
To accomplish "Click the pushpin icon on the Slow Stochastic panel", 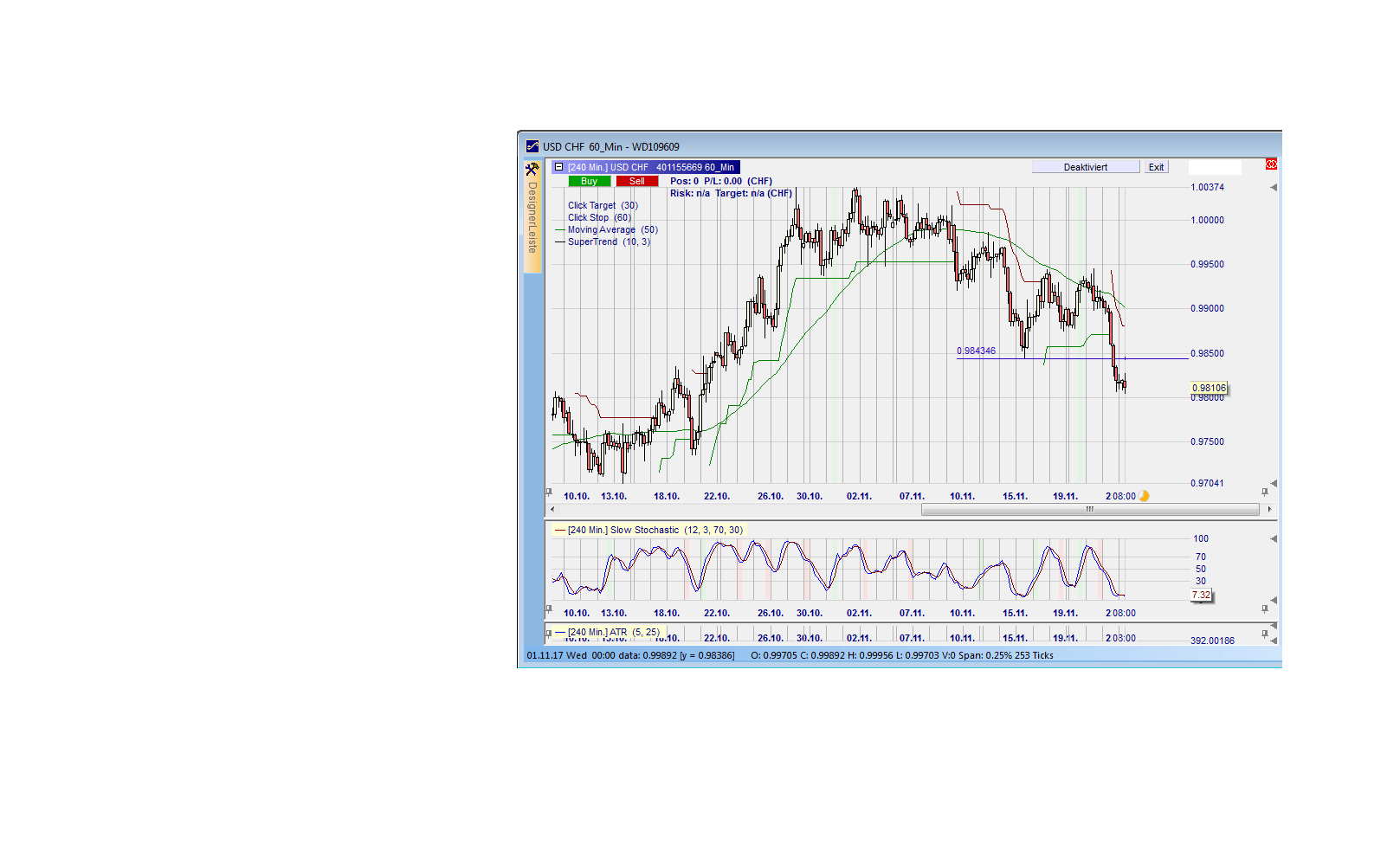I will pos(549,607).
